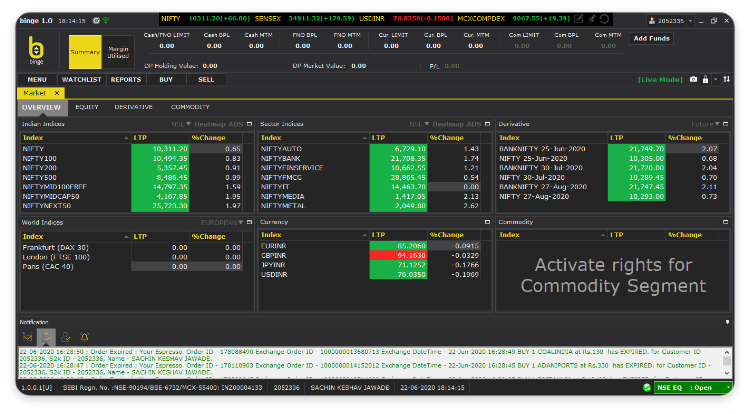The width and height of the screenshot is (750, 414).
Task: Lock the application with padlock icon
Action: tap(705, 79)
